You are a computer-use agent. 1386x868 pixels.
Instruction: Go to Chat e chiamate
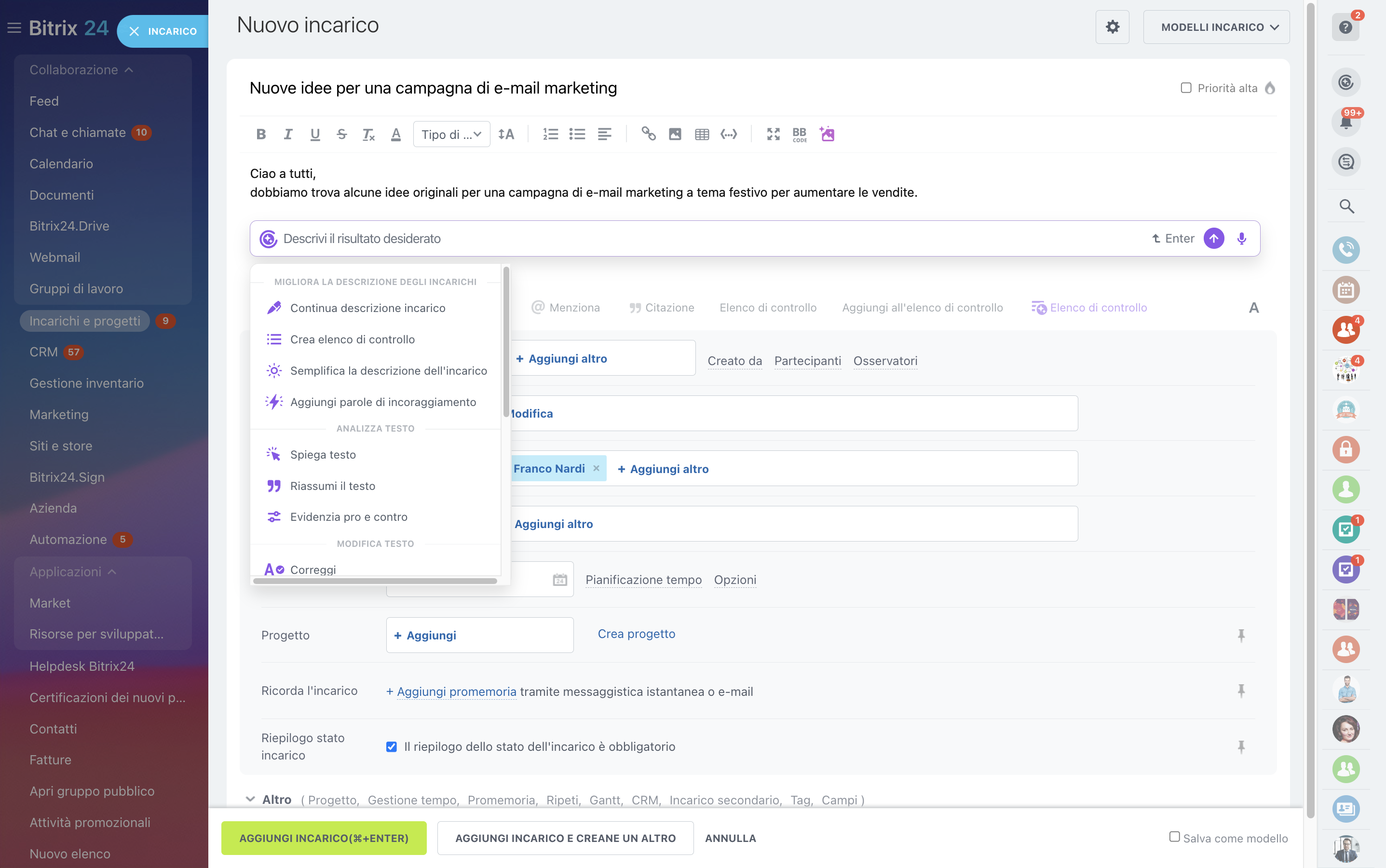pos(78,133)
